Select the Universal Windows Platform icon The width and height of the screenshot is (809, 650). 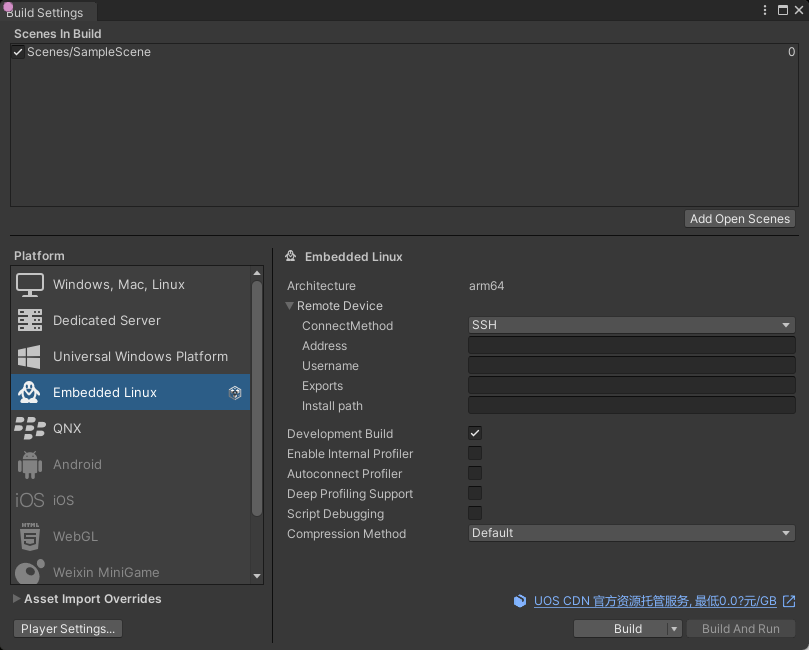pos(30,356)
